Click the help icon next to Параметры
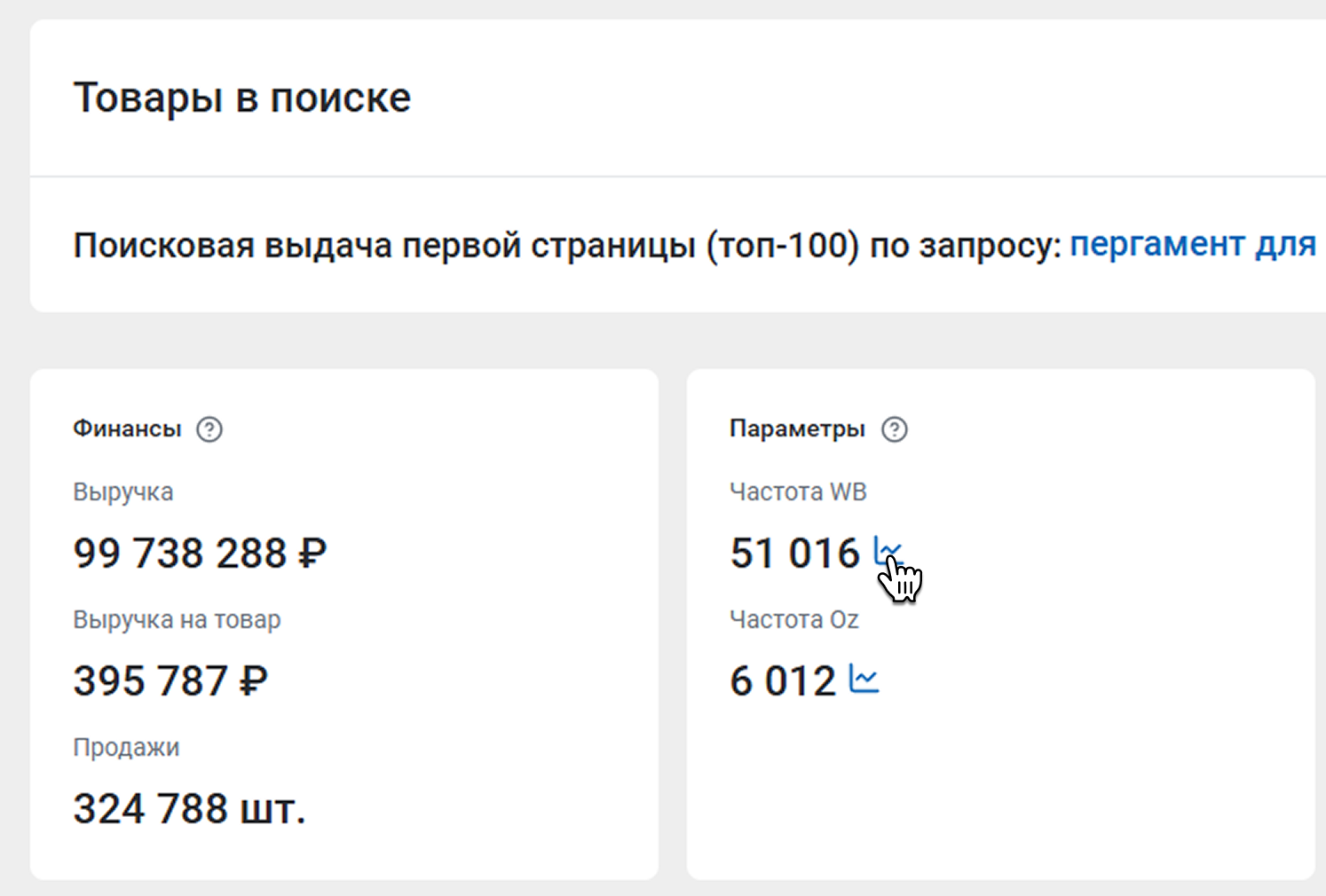Image resolution: width=1326 pixels, height=896 pixels. coord(894,429)
